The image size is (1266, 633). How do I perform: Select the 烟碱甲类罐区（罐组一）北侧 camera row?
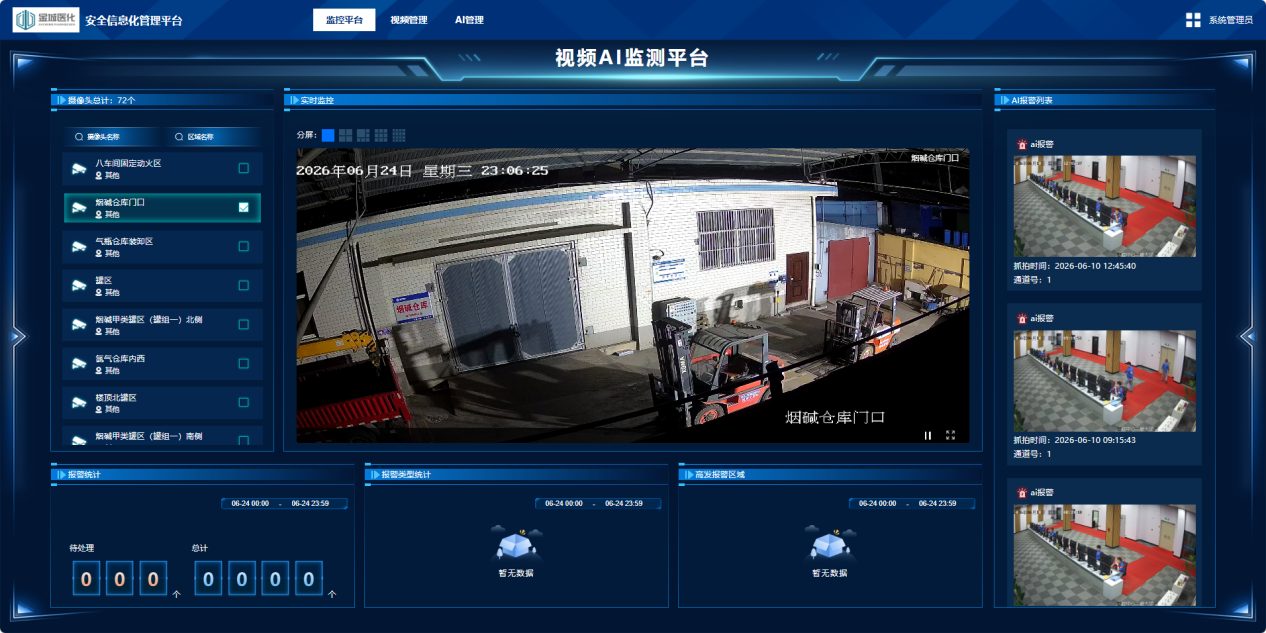[x=163, y=324]
